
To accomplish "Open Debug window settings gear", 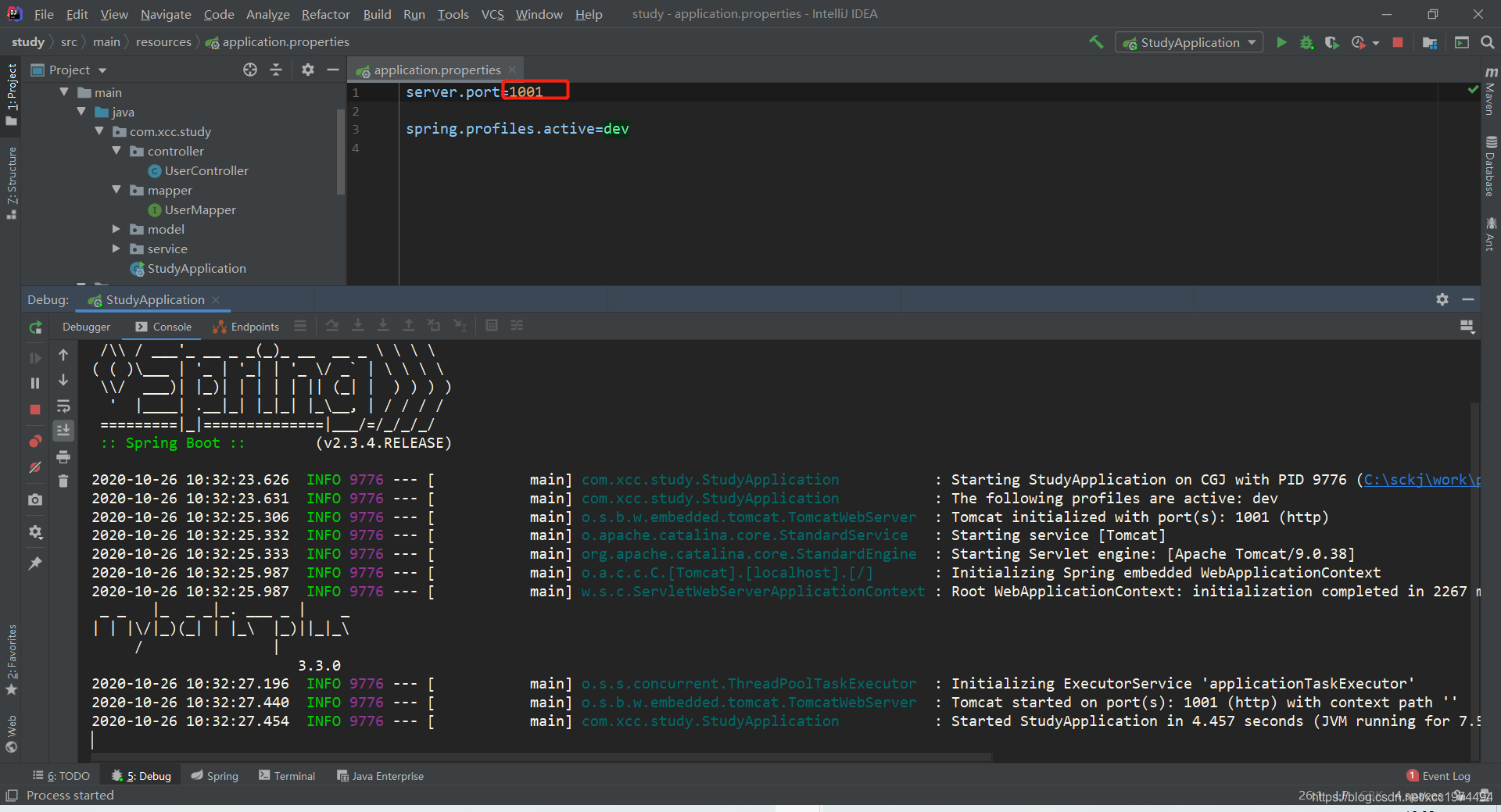I will tap(1442, 299).
